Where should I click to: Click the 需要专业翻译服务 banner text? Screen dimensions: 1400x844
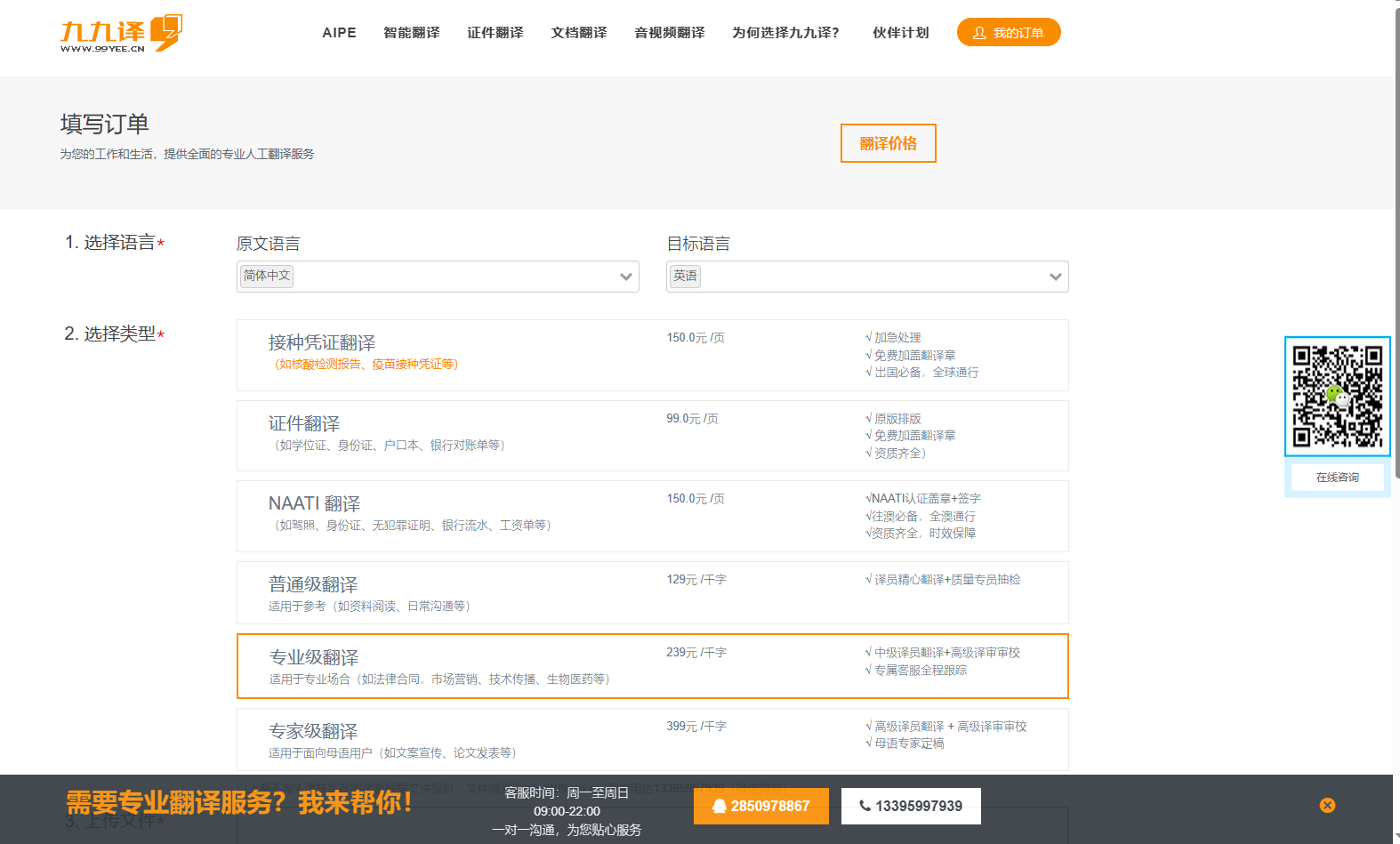pos(238,802)
